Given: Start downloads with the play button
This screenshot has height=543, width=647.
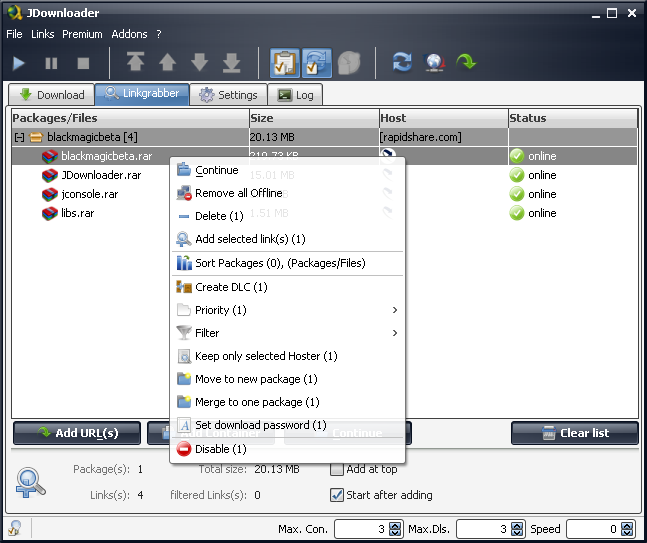Looking at the screenshot, I should (19, 64).
